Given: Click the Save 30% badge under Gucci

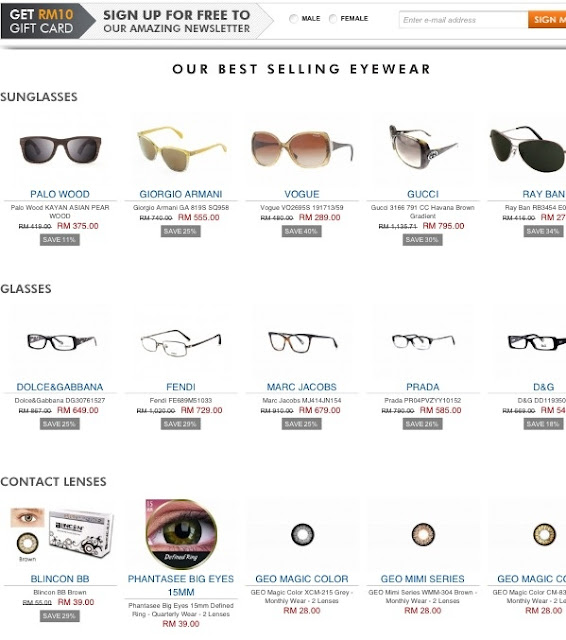Looking at the screenshot, I should [x=422, y=240].
